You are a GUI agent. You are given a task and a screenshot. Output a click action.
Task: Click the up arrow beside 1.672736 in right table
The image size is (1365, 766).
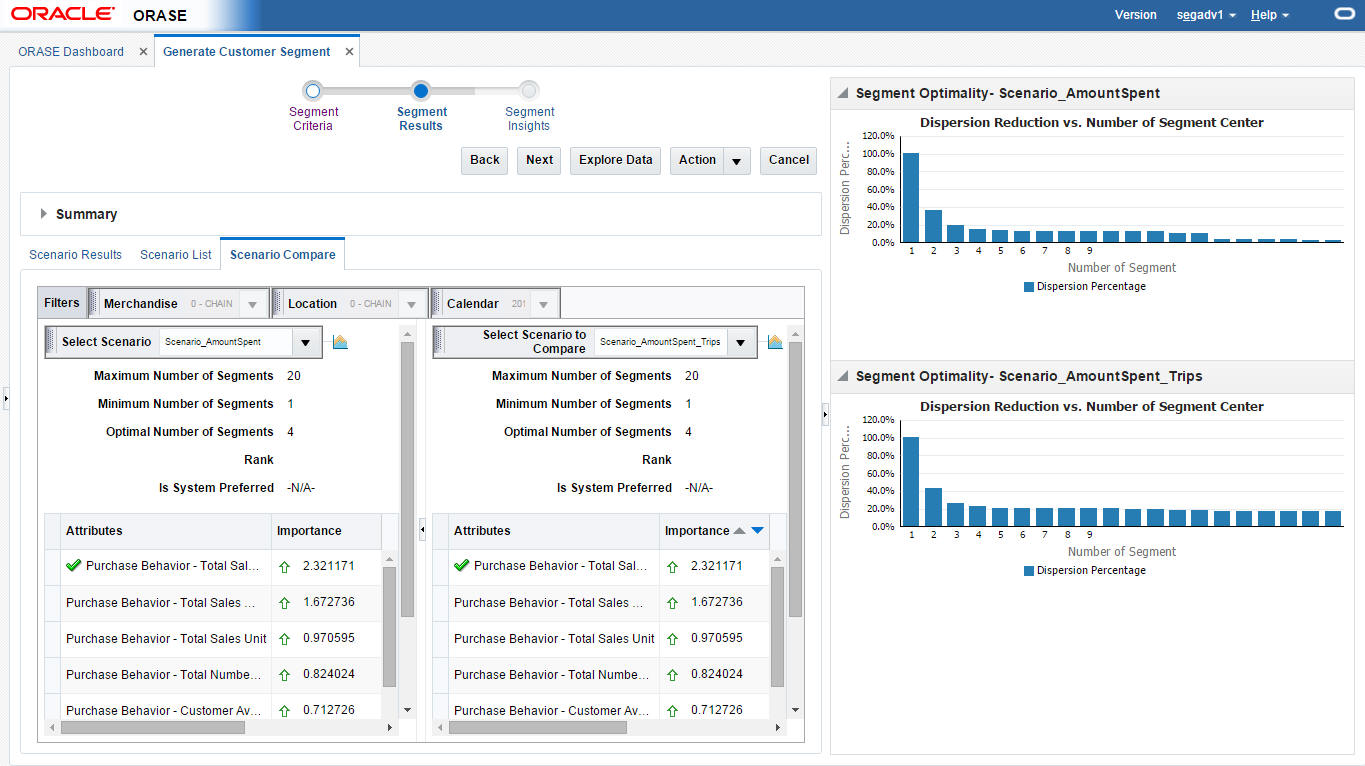point(672,603)
